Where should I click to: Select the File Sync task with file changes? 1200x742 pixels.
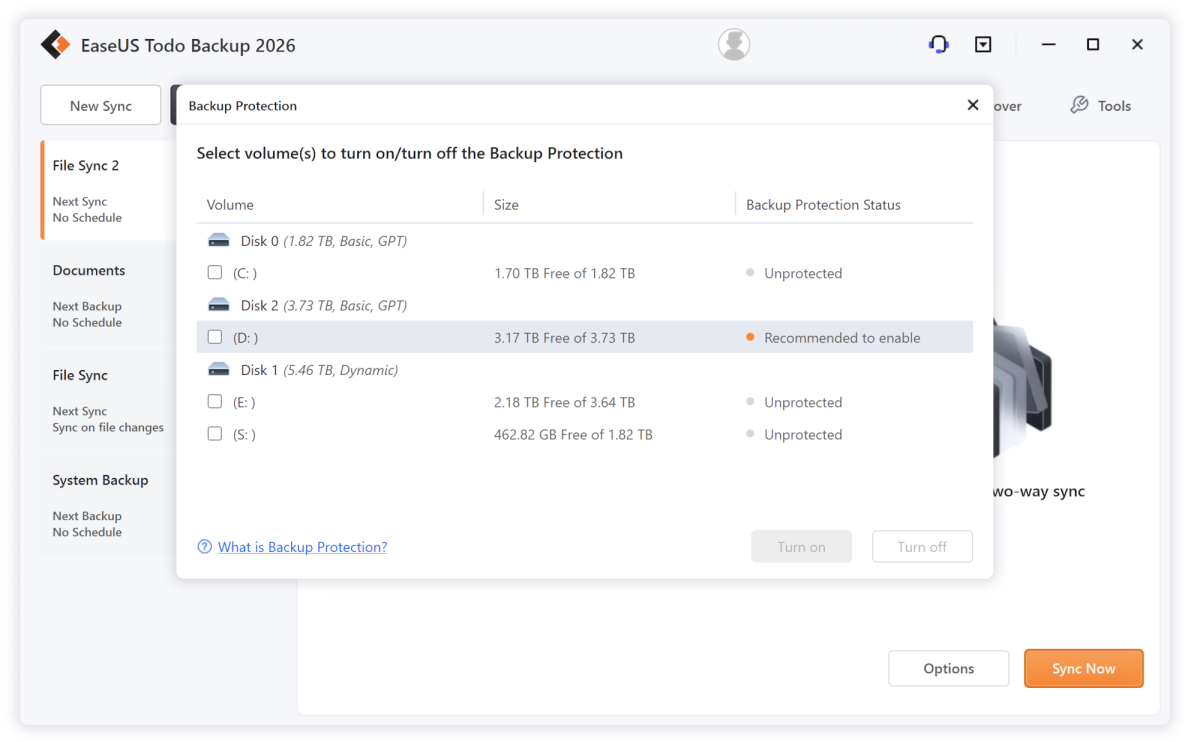(x=109, y=400)
